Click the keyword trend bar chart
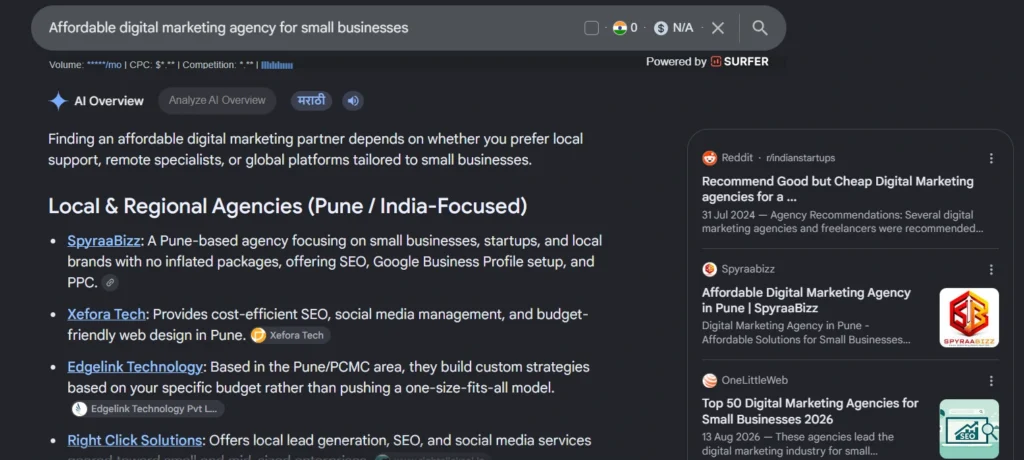This screenshot has width=1024, height=460. pos(277,65)
